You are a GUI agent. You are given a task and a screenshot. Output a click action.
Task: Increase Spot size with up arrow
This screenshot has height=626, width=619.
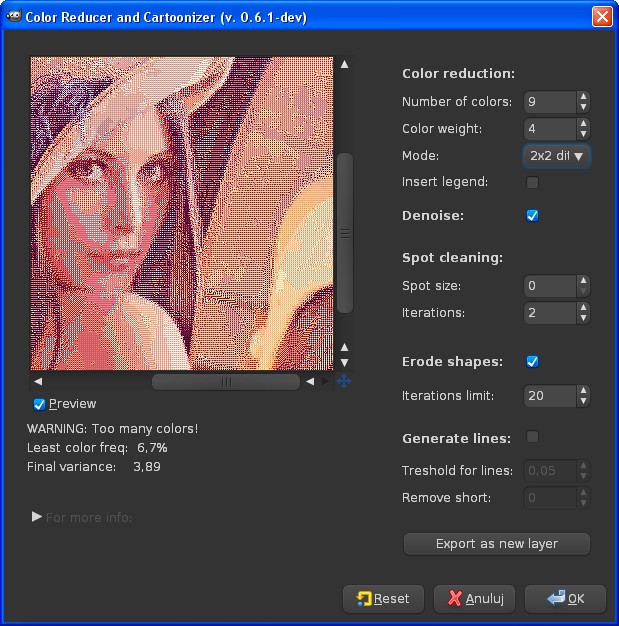(x=583, y=280)
